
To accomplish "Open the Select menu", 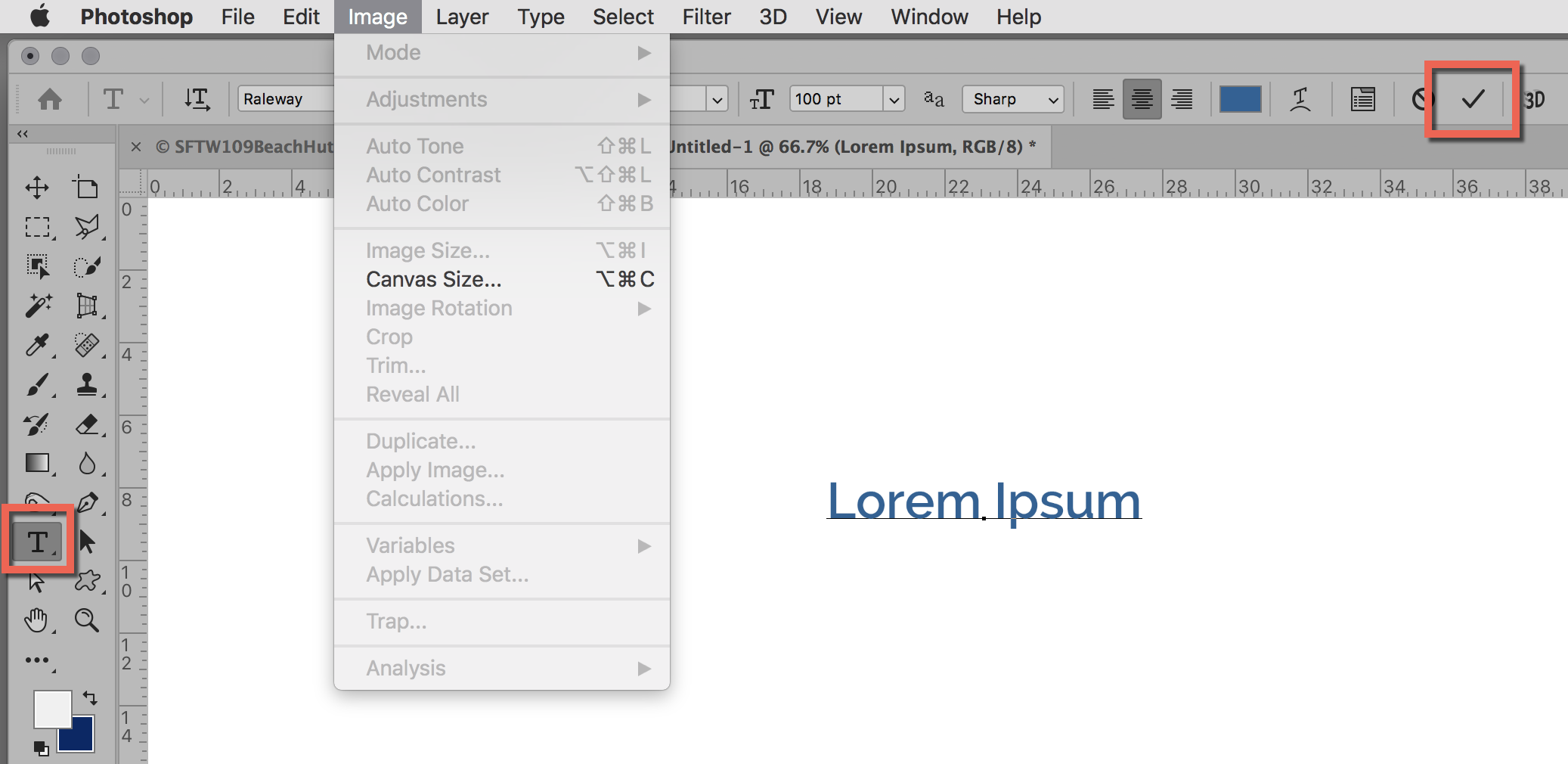I will pos(622,16).
